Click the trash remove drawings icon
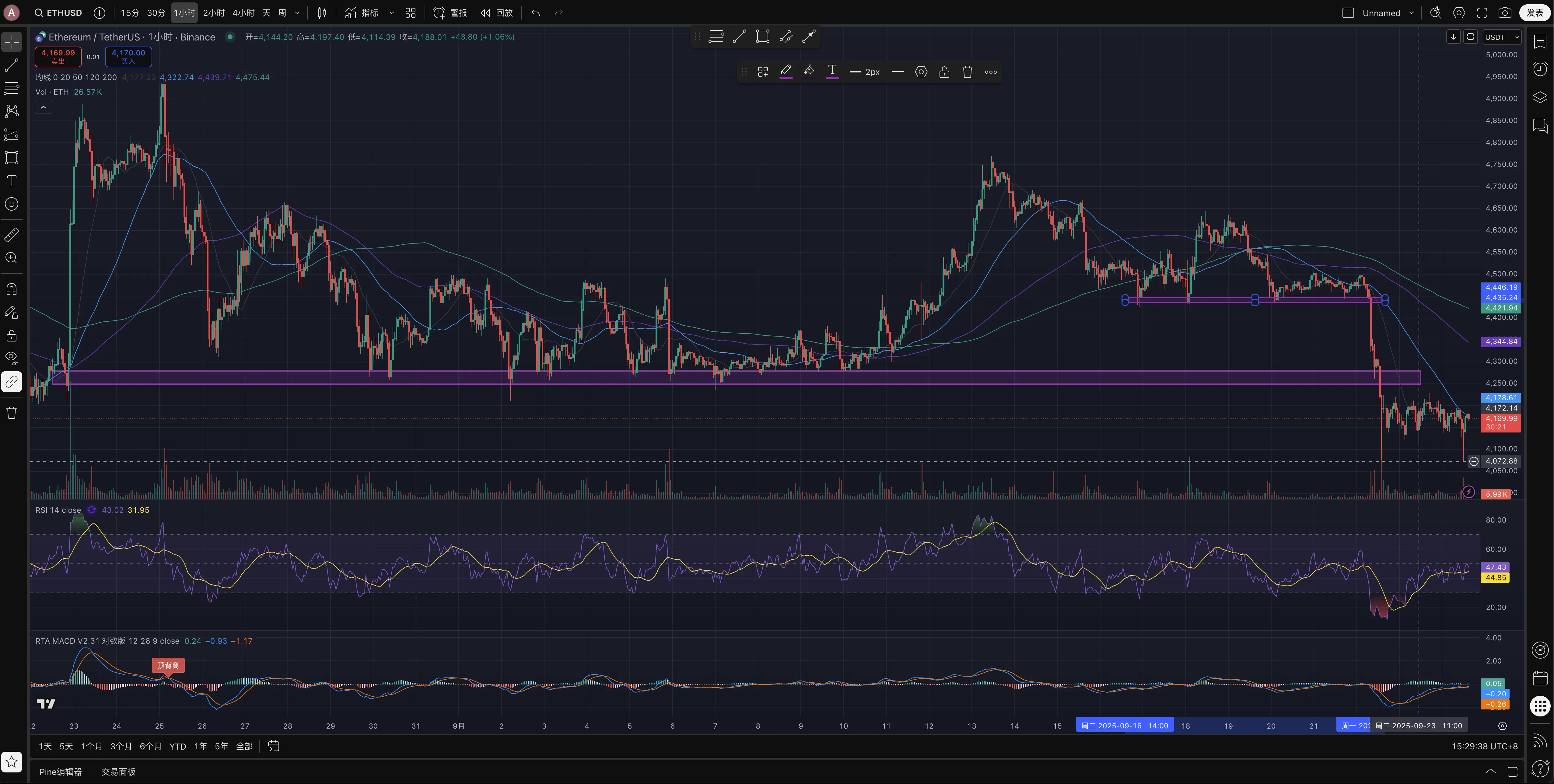 click(12, 413)
